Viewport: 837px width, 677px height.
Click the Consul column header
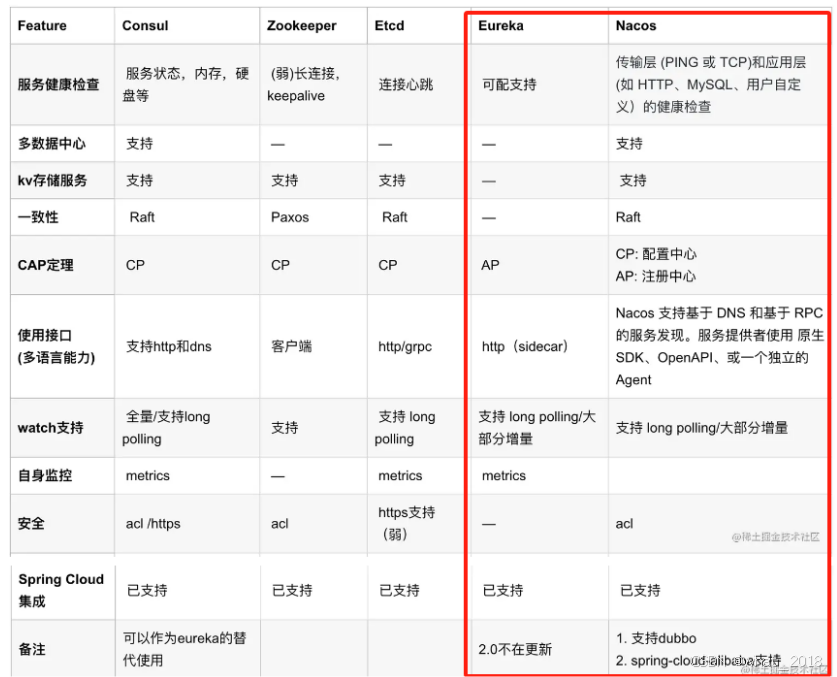coord(145,26)
